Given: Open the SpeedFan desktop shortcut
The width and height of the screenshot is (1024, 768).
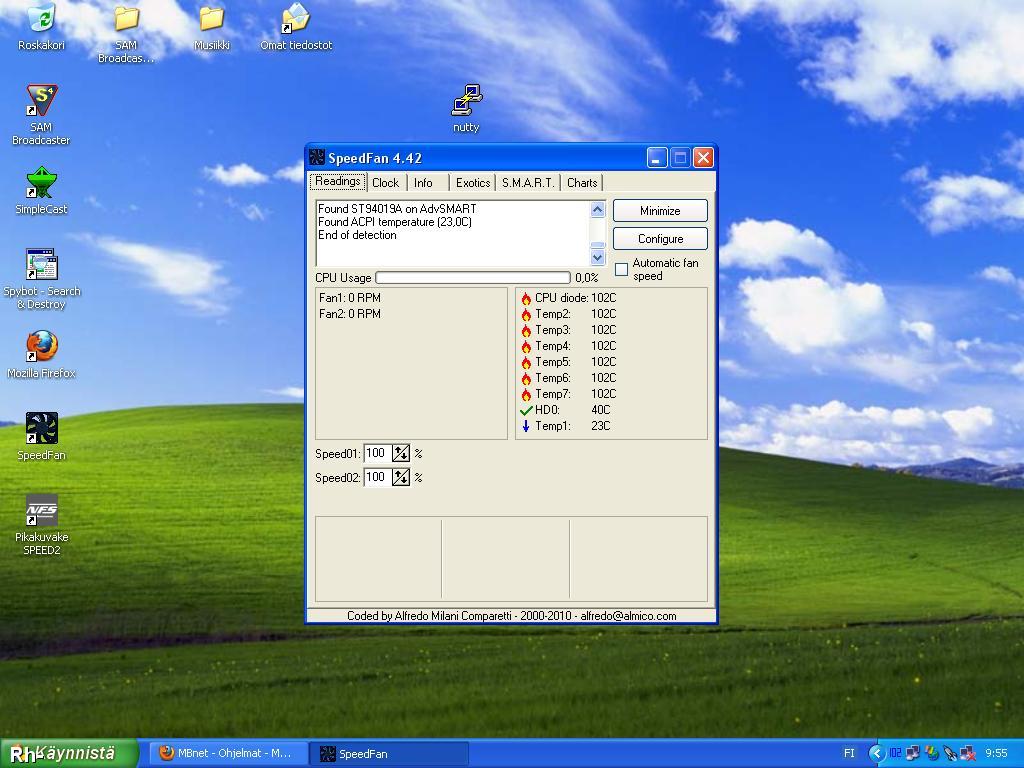Looking at the screenshot, I should 41,430.
